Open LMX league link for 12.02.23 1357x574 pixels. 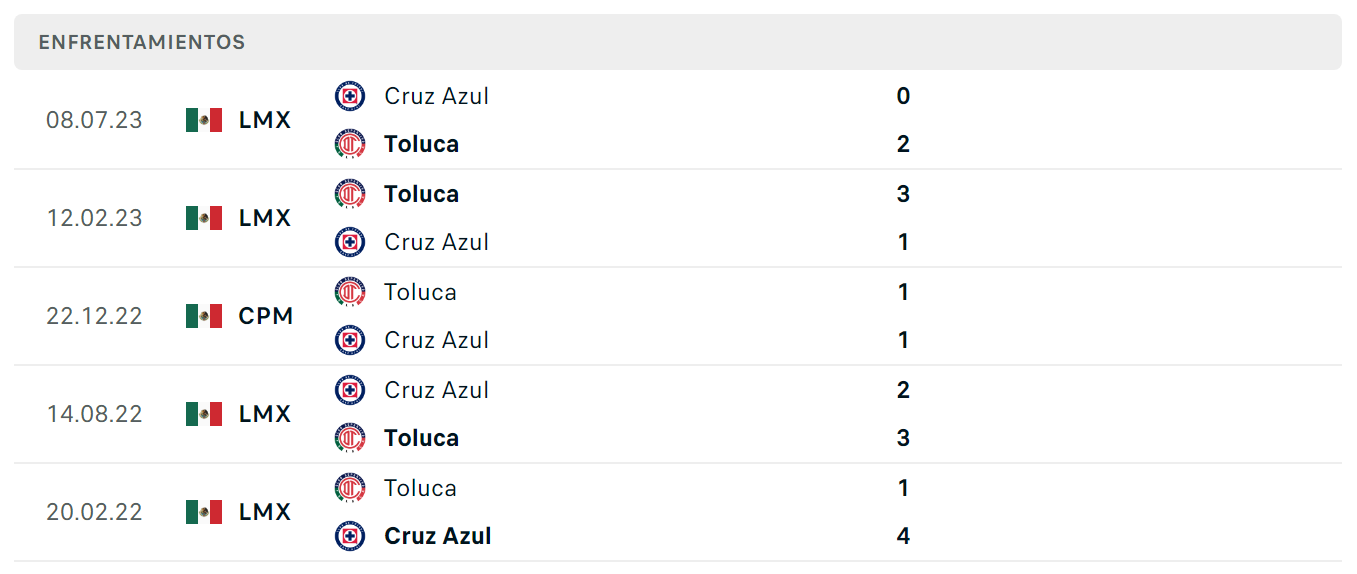pyautogui.click(x=265, y=218)
